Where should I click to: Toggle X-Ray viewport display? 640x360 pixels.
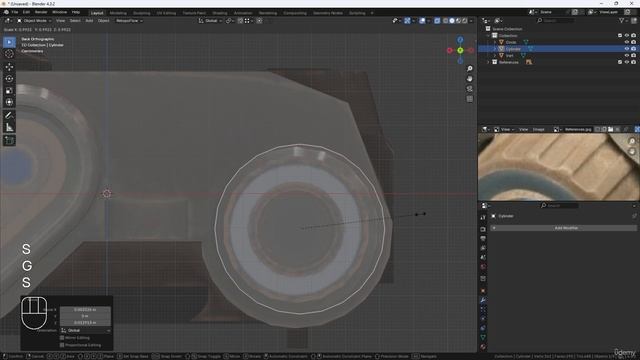(x=437, y=20)
